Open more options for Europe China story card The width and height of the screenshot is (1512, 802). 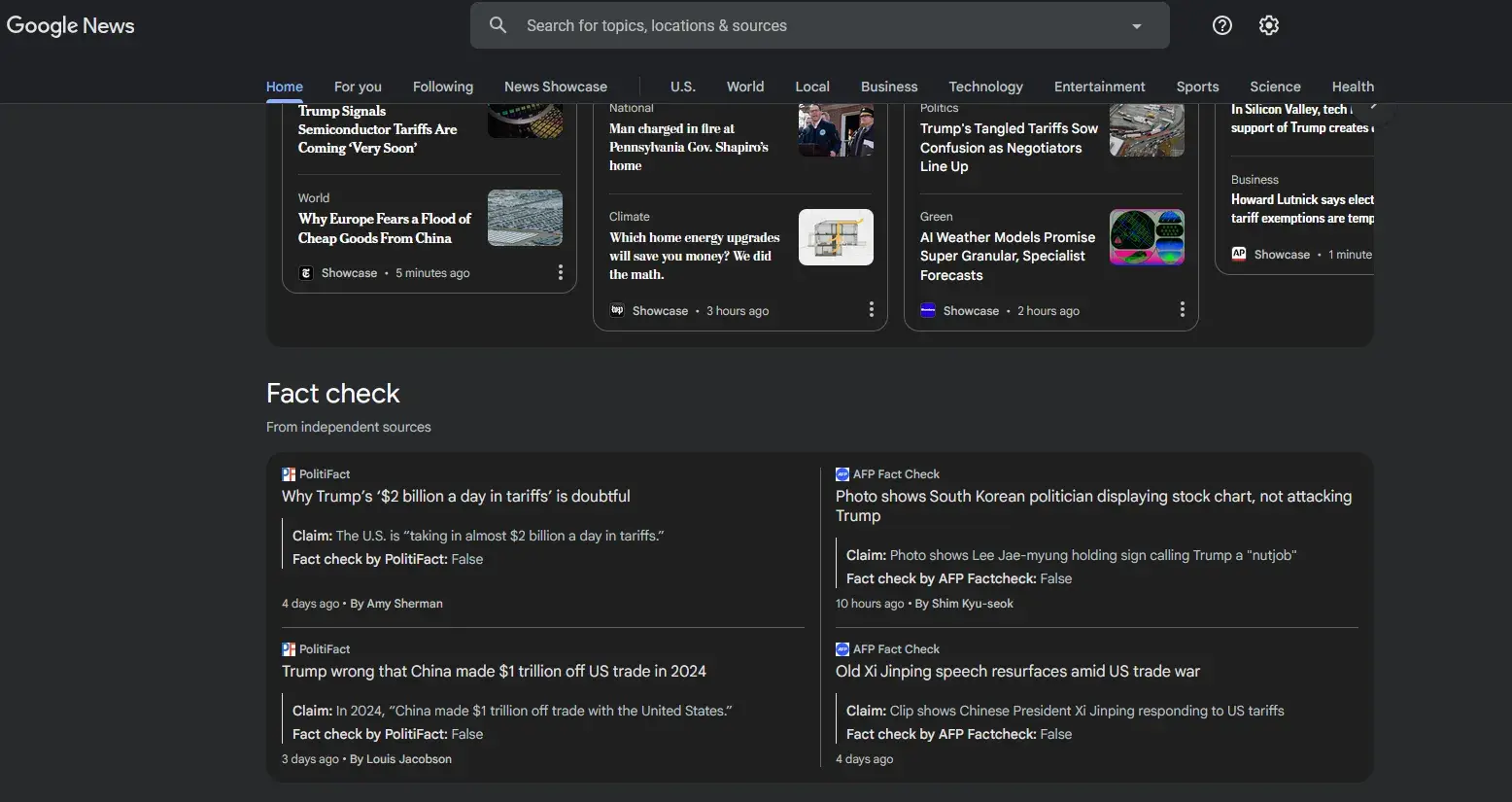pyautogui.click(x=560, y=273)
